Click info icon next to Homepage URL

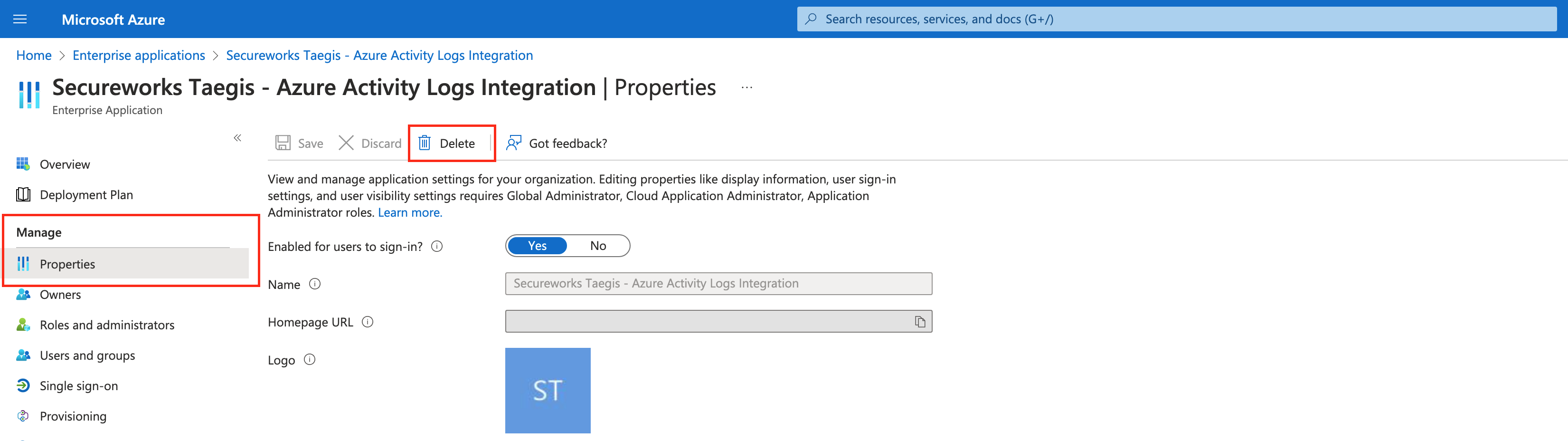(x=368, y=322)
